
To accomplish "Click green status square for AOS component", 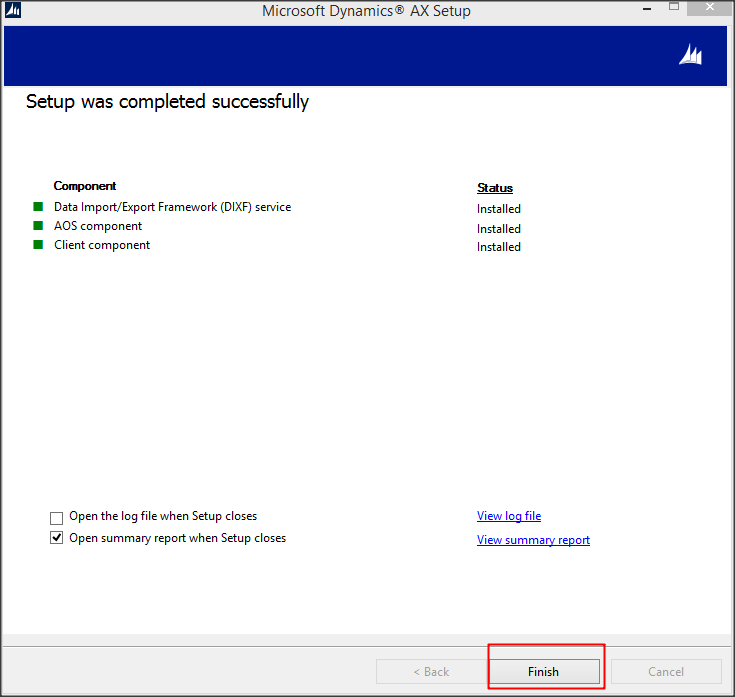I will (x=38, y=225).
